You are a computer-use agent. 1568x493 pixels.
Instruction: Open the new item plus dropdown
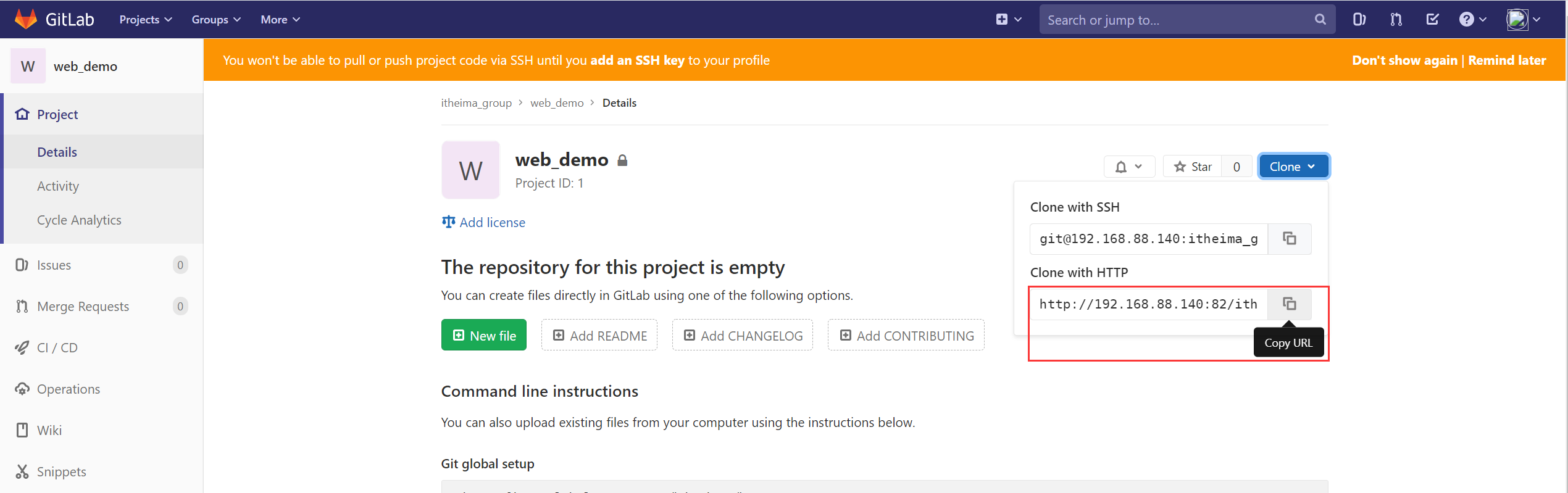pyautogui.click(x=1009, y=20)
